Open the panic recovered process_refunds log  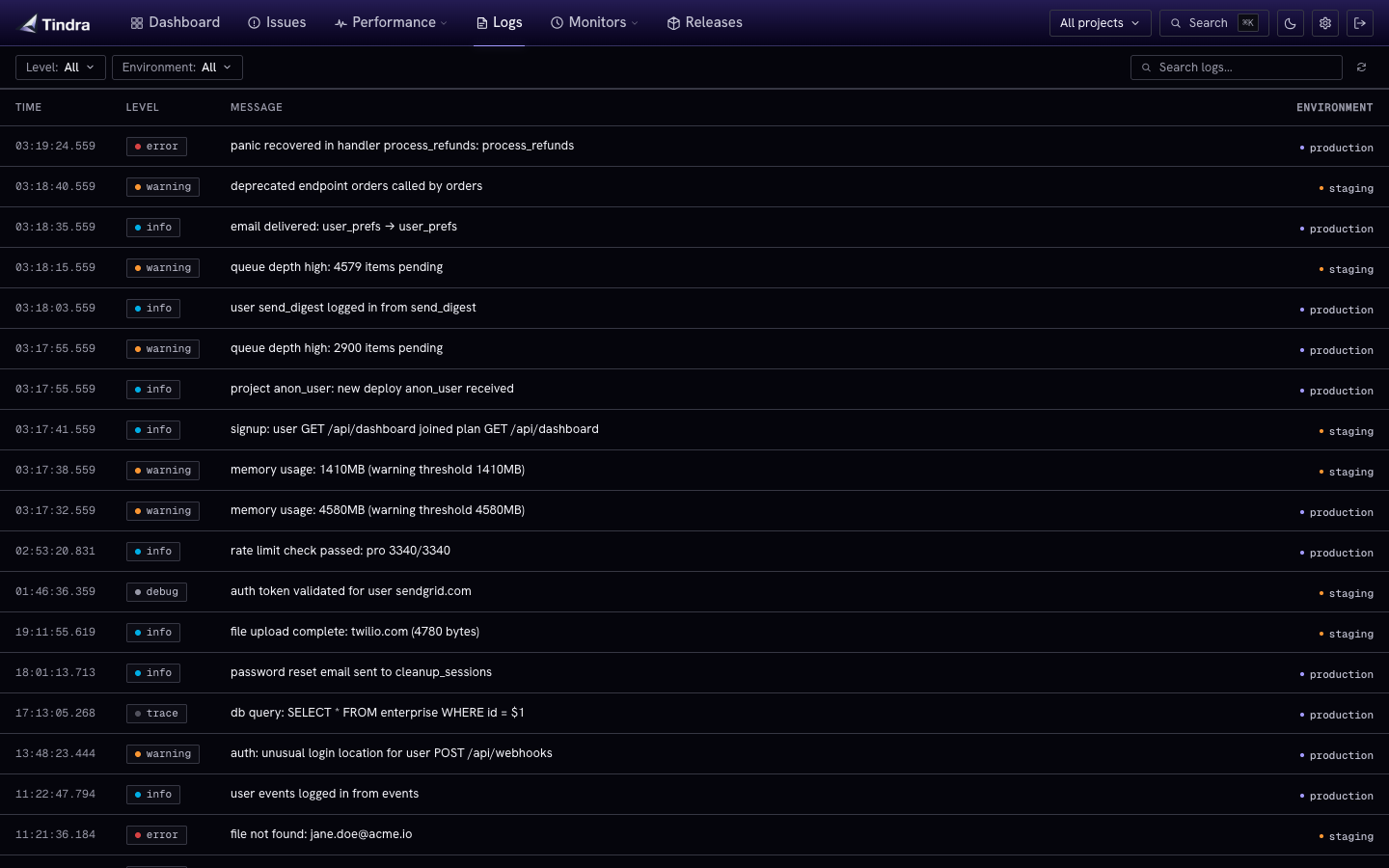(x=402, y=146)
